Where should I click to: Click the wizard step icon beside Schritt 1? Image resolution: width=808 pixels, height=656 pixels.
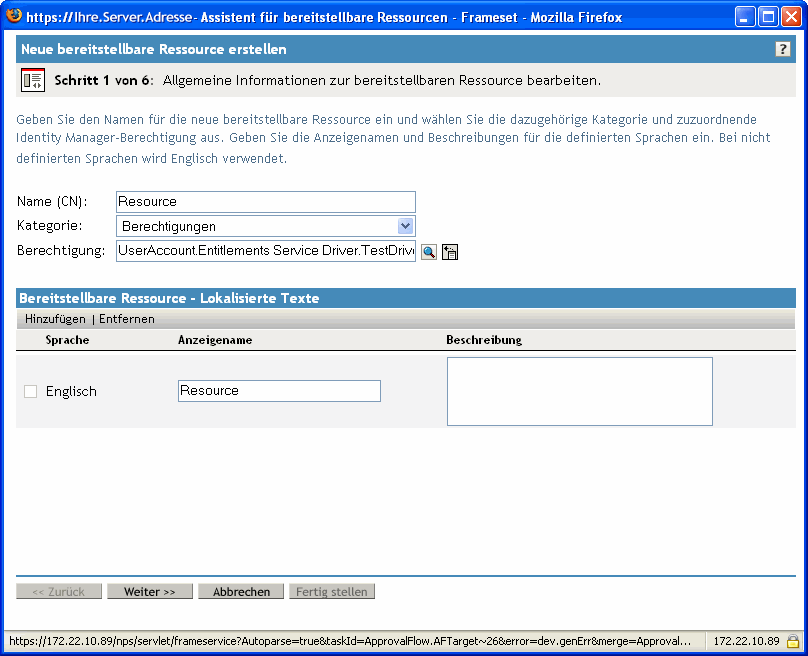click(x=33, y=80)
